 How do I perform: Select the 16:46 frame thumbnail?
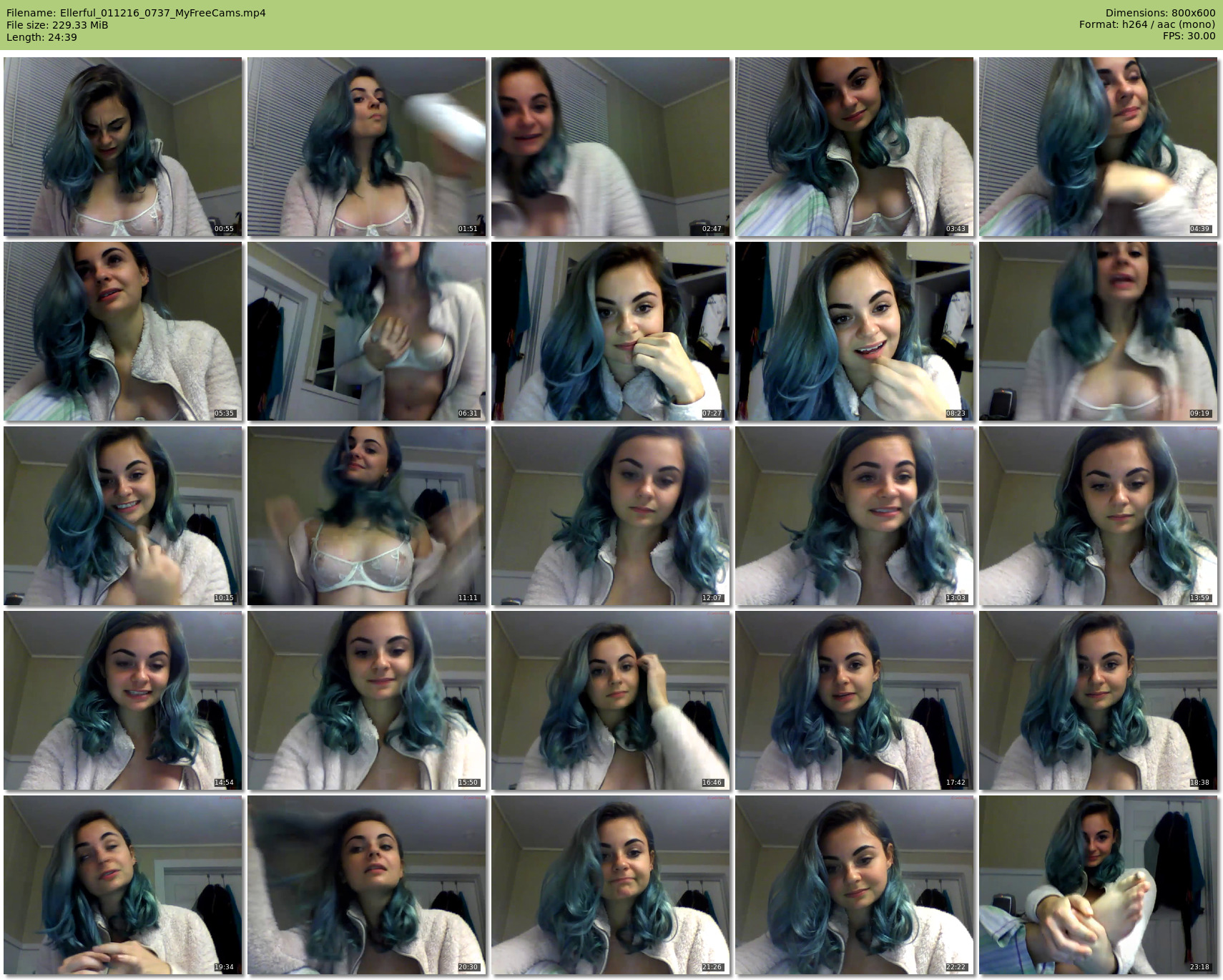611,700
